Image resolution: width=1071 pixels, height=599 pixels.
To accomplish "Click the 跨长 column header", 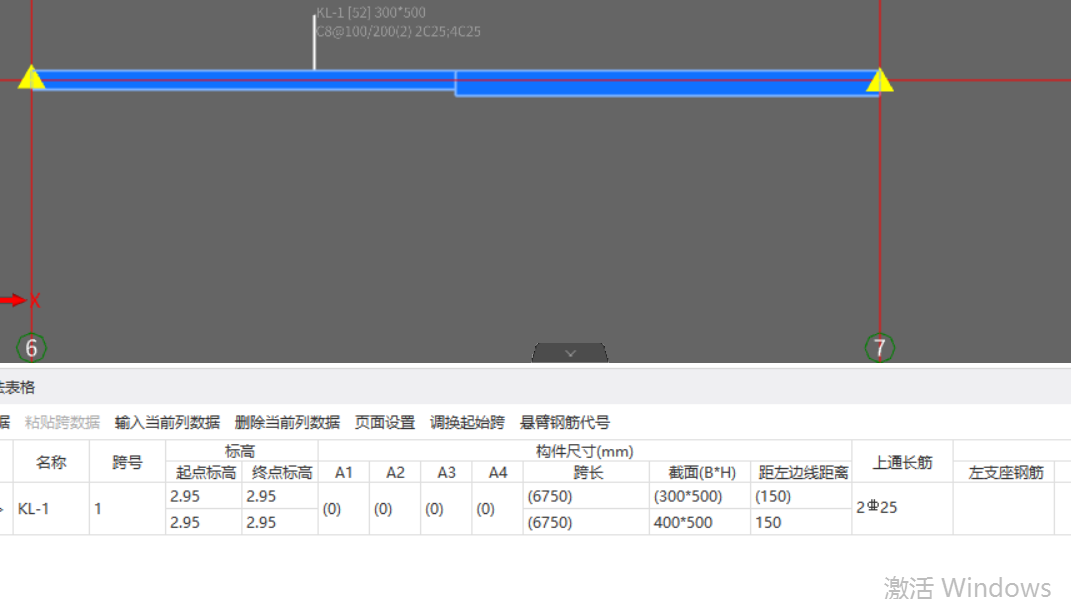I will 586,473.
